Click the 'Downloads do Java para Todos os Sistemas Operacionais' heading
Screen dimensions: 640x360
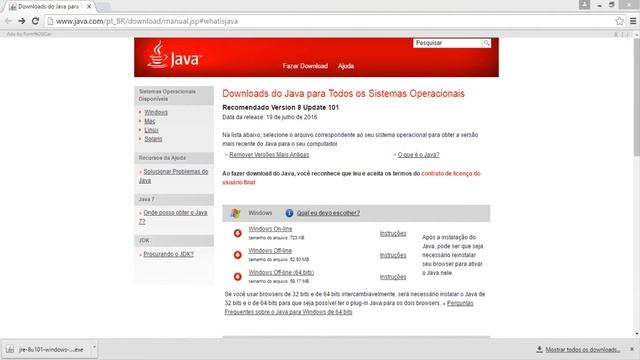point(343,93)
